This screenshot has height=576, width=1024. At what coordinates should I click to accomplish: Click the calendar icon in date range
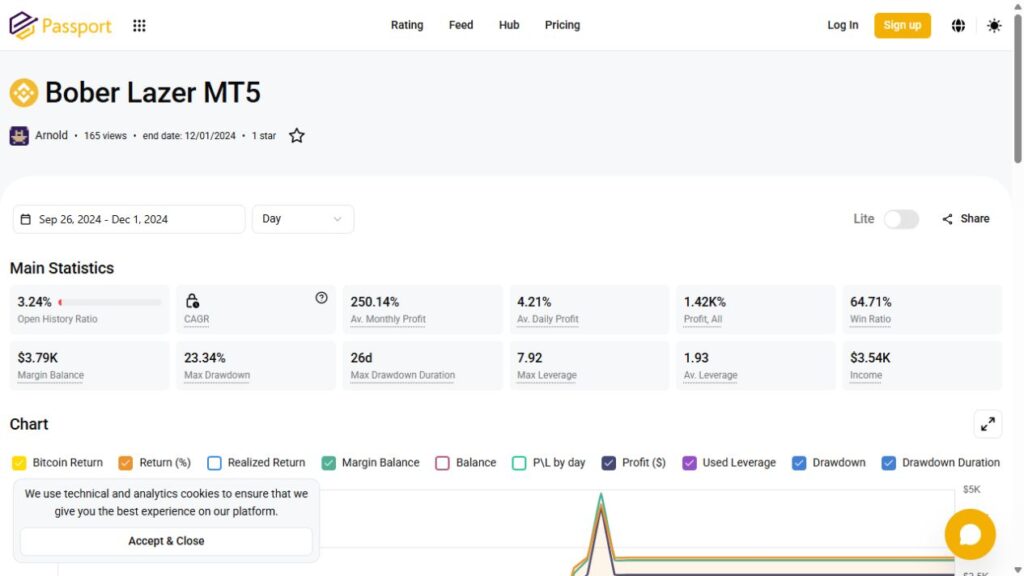25,219
